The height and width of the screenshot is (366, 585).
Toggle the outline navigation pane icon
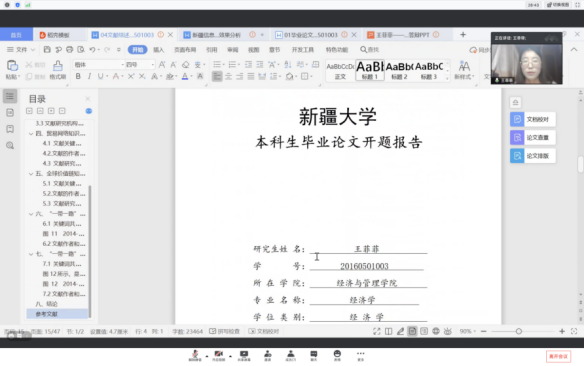pos(10,96)
